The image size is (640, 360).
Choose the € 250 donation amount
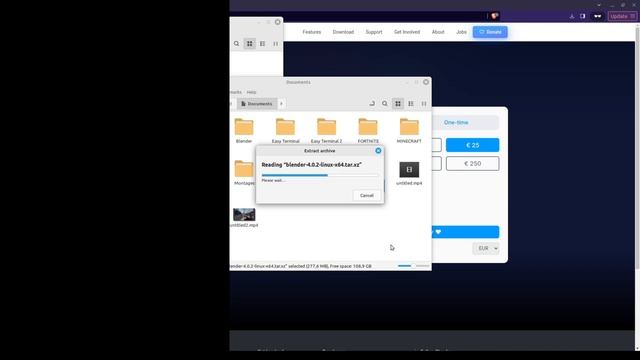coord(472,163)
